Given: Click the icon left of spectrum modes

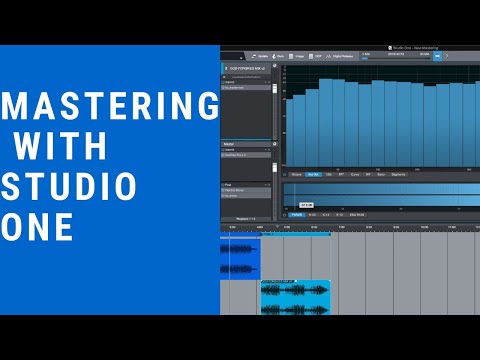Looking at the screenshot, I should 284,175.
